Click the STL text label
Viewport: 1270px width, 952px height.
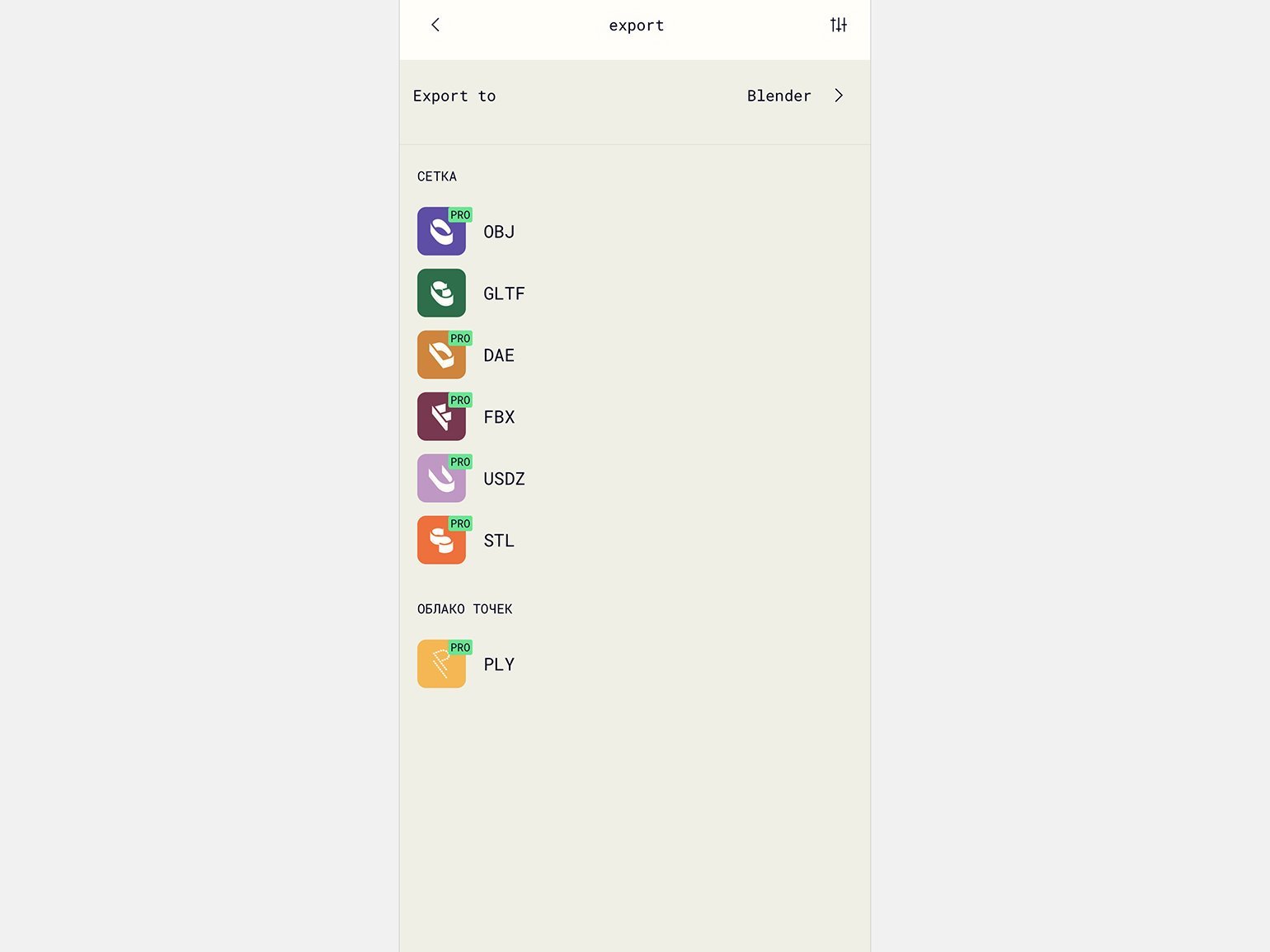pos(499,541)
